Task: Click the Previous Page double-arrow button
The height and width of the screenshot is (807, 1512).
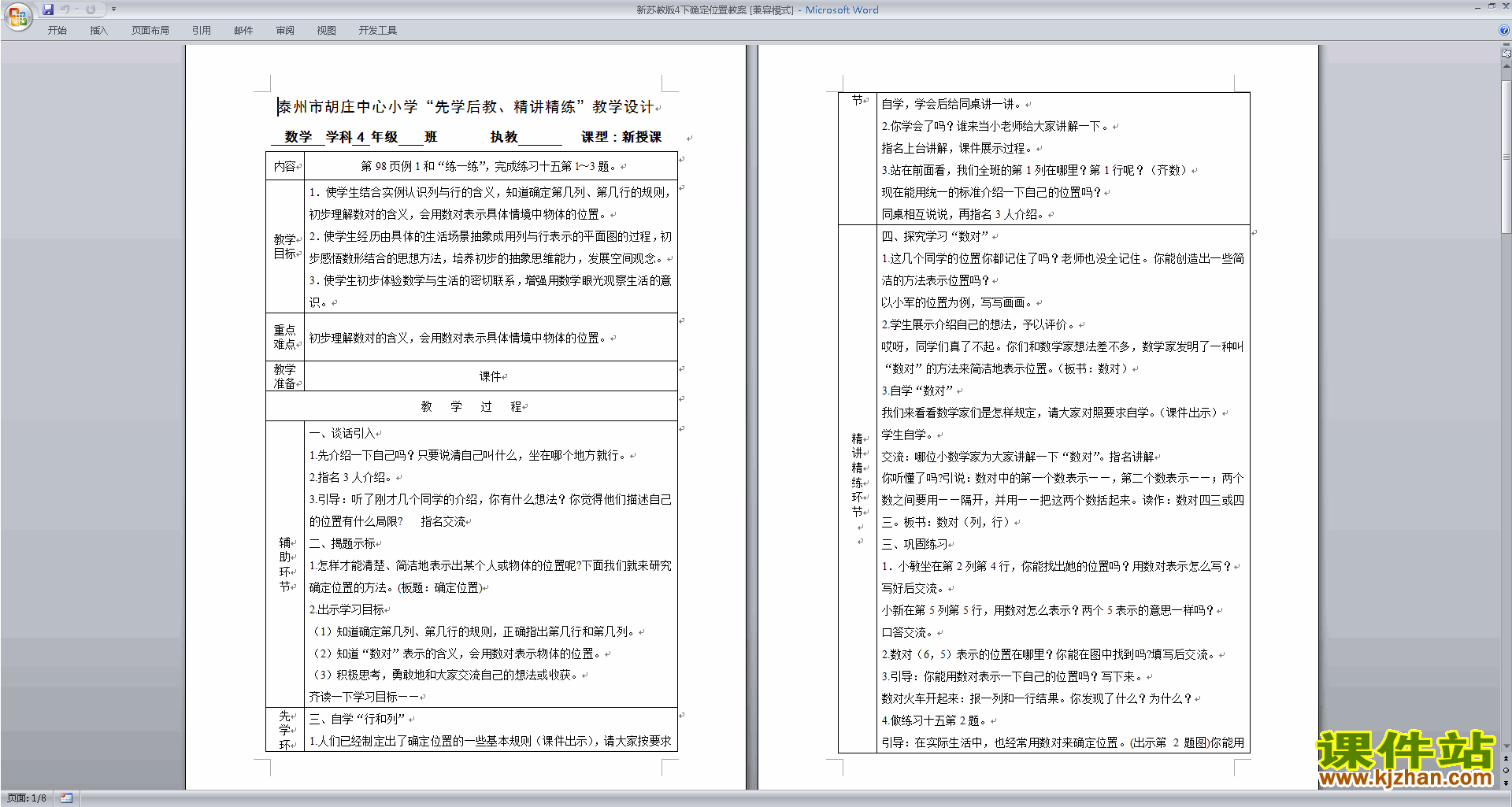Action: pyautogui.click(x=1506, y=758)
